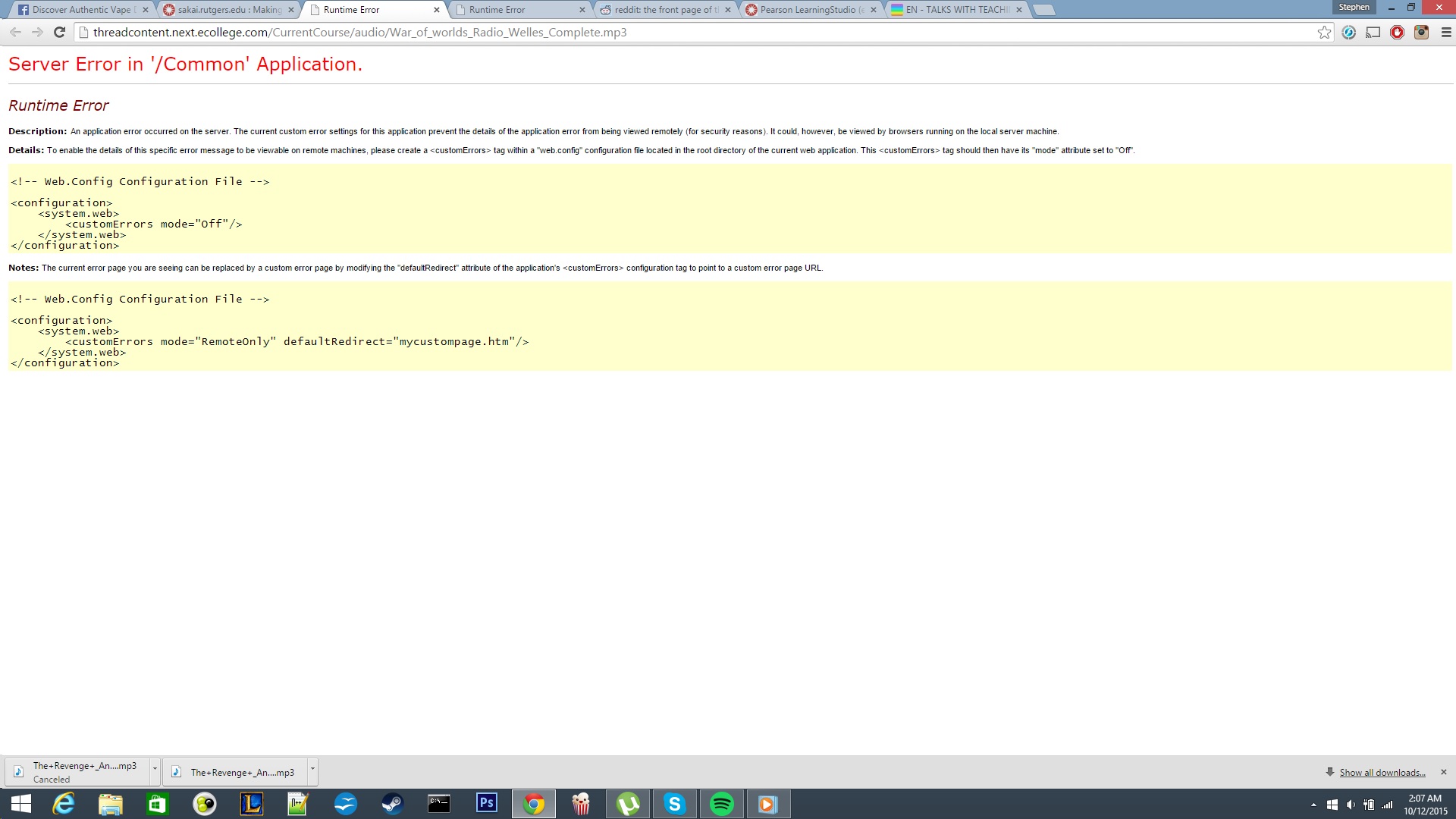
Task: Open the volume control in system tray
Action: pos(1351,805)
